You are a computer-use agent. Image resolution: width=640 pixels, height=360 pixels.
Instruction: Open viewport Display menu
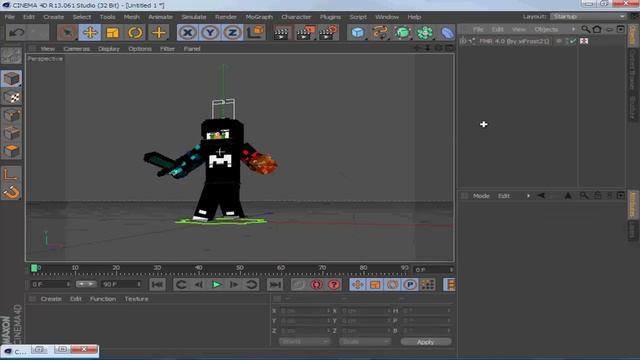coord(109,49)
